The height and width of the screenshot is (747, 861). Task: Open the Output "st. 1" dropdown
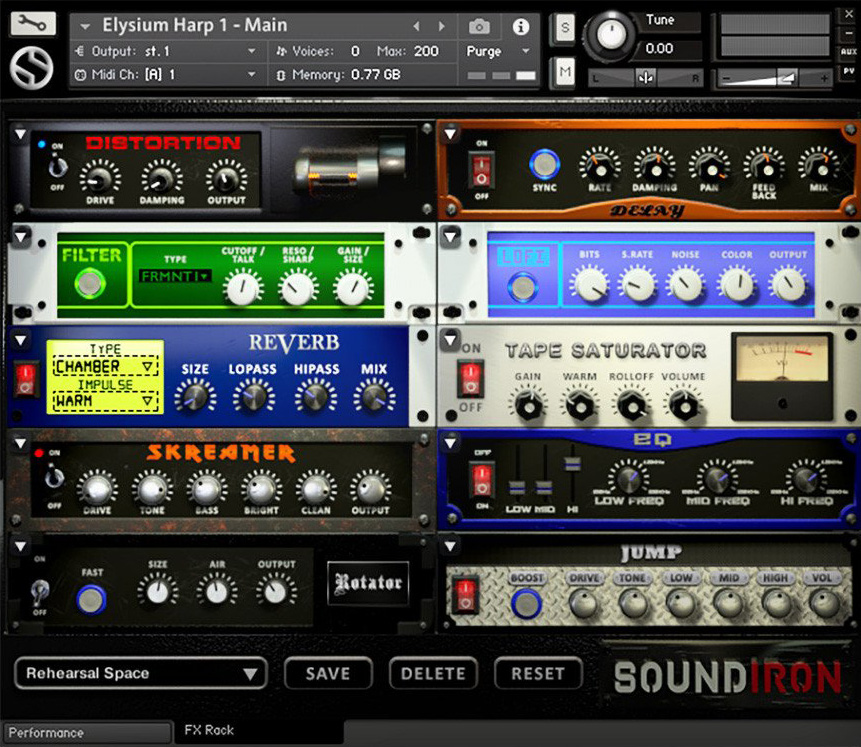157,50
